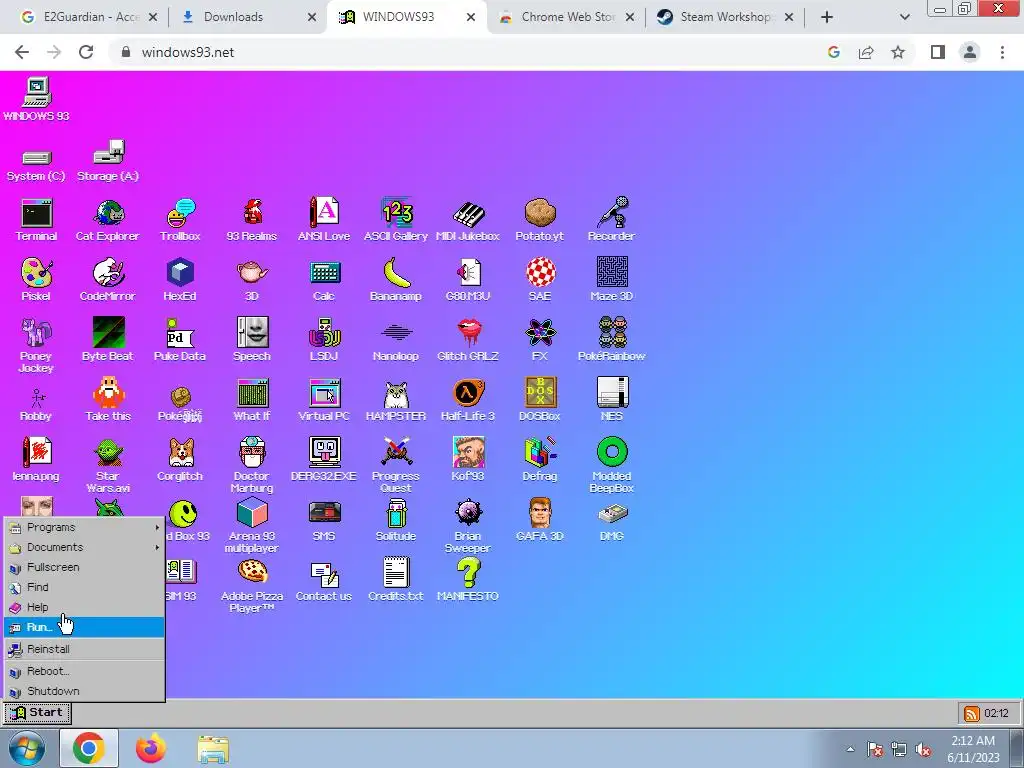Choose Shutdown from the Start menu
The height and width of the screenshot is (768, 1024).
click(84, 691)
